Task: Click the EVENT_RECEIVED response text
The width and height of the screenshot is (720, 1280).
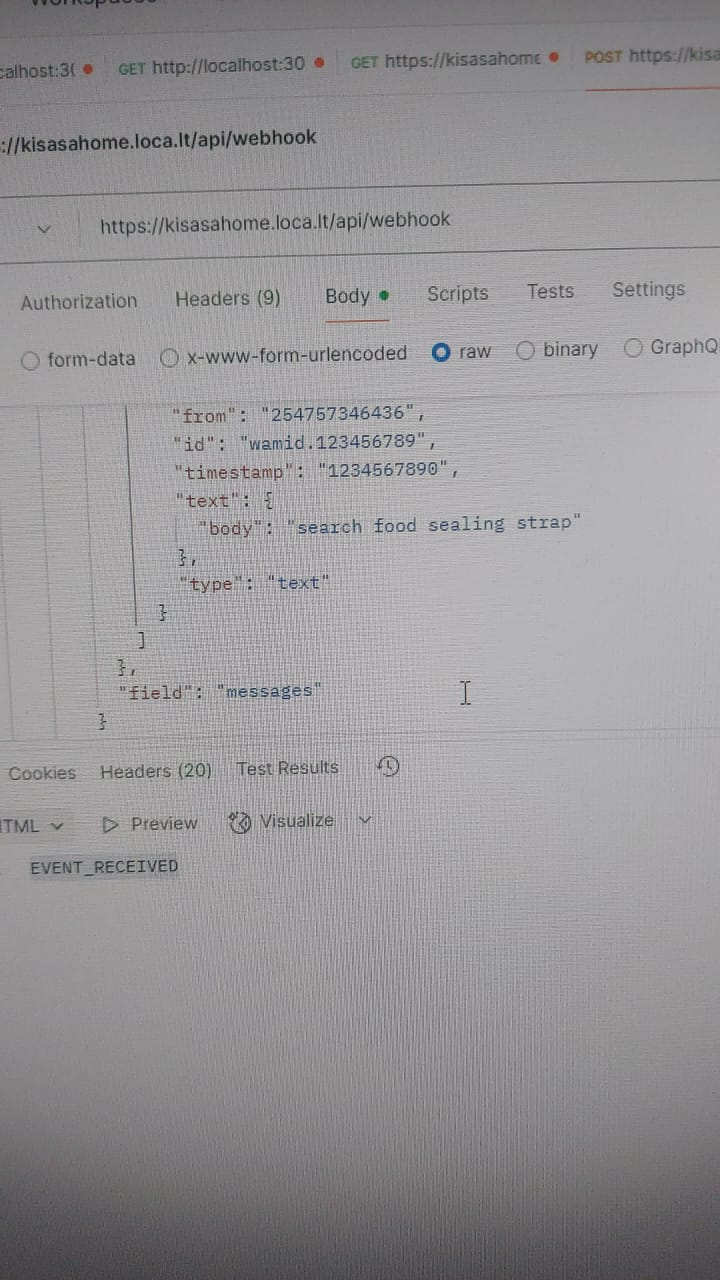Action: (104, 867)
